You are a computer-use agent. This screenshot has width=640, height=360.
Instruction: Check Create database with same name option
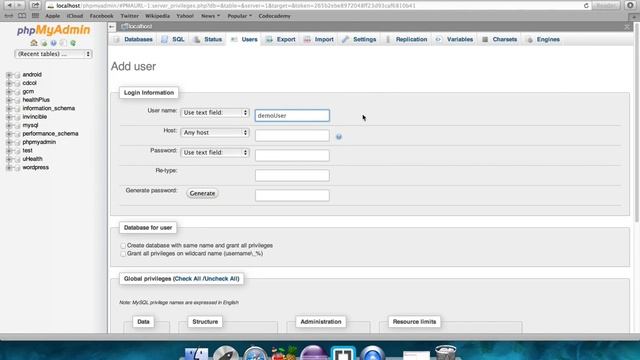click(123, 246)
